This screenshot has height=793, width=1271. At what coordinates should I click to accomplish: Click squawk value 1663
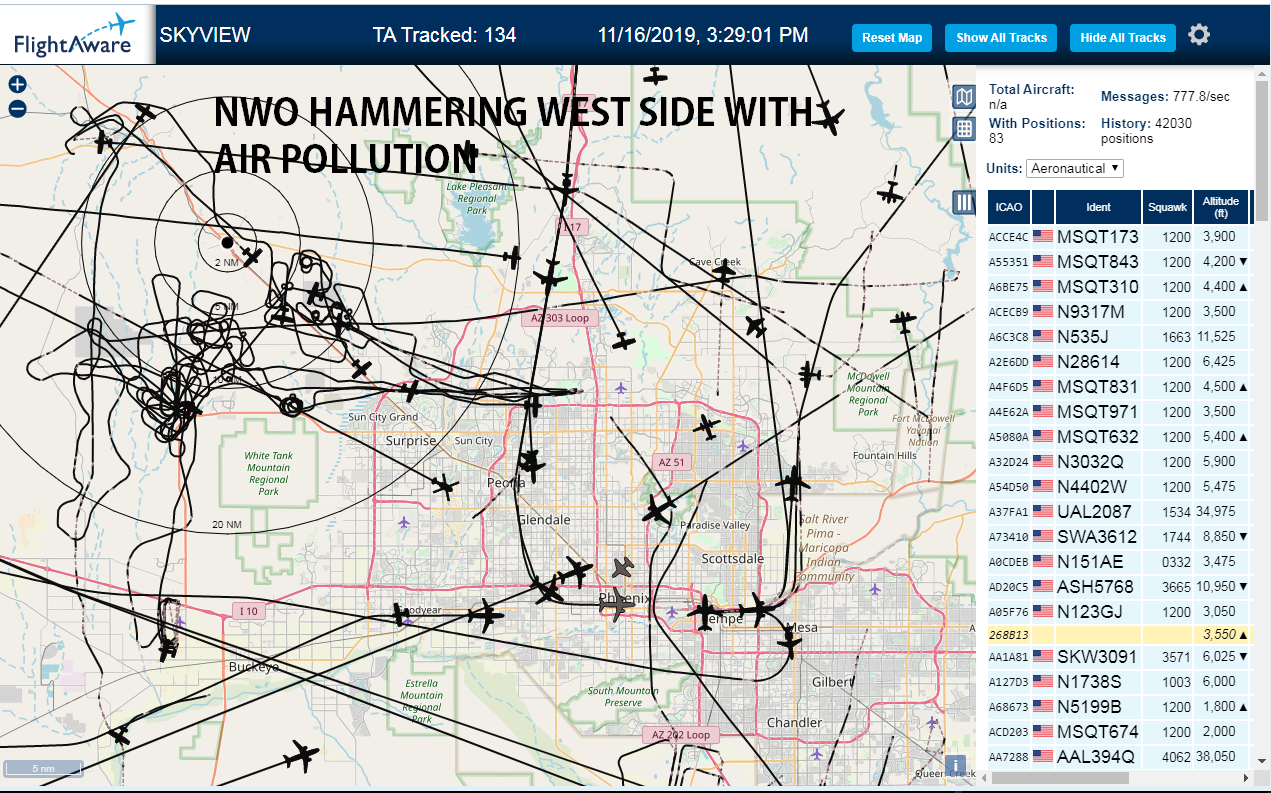(x=1177, y=337)
